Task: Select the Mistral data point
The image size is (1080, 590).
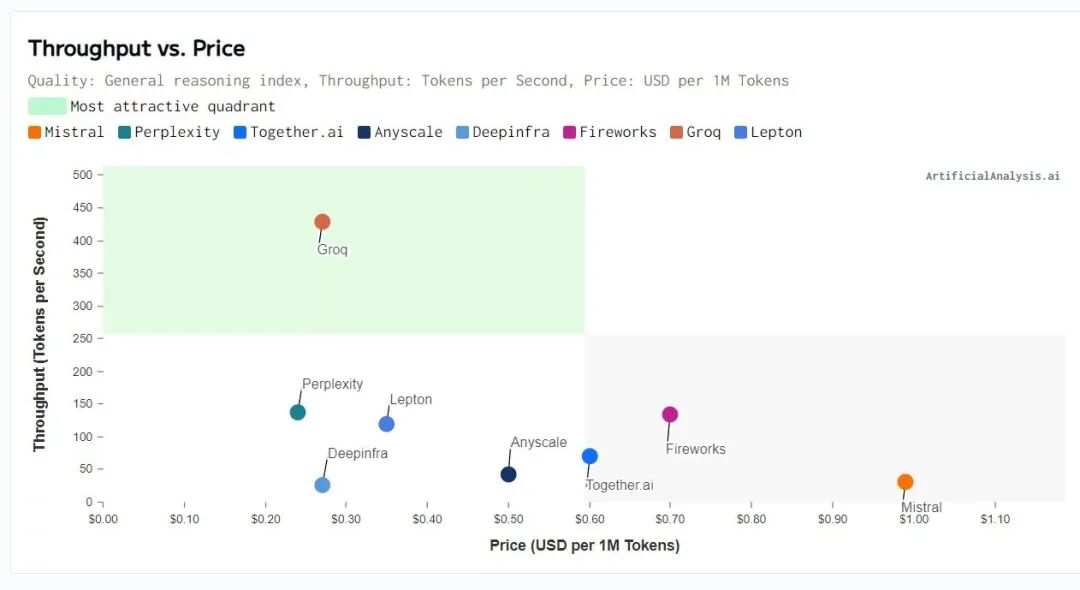Action: tap(905, 482)
